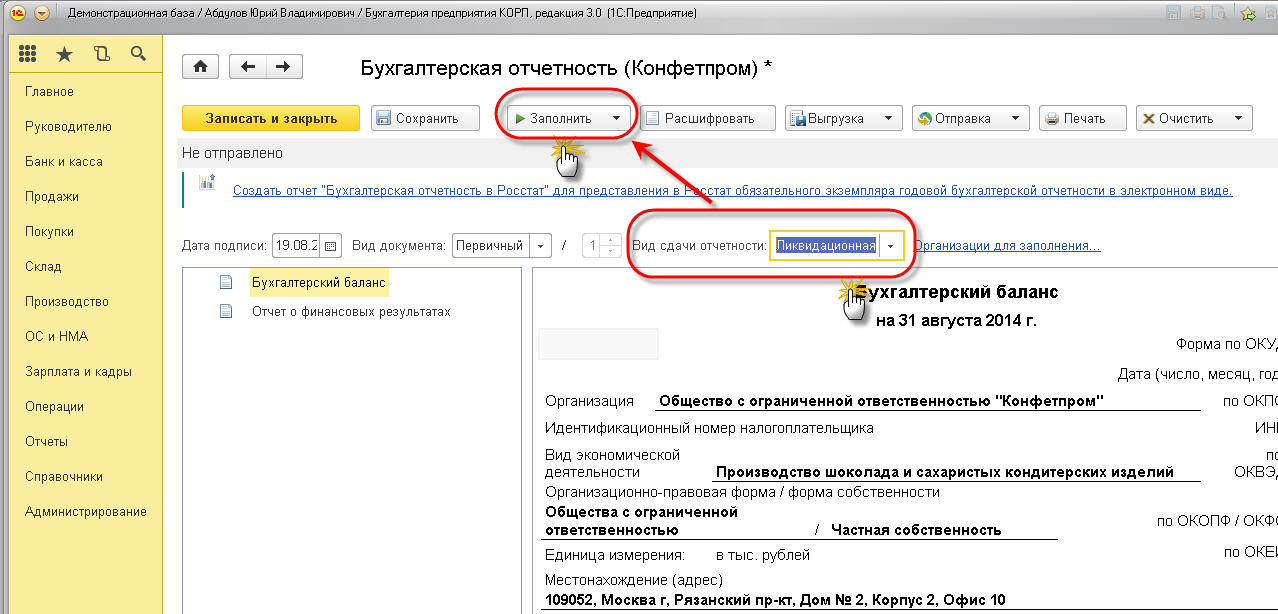Click the Дата подписи date field

click(x=296, y=245)
